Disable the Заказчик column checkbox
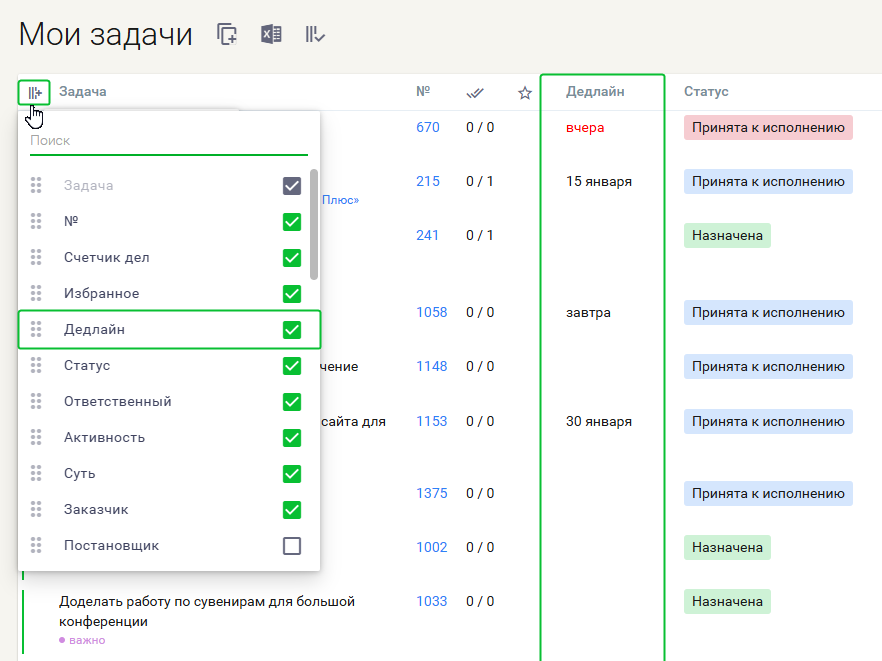 pyautogui.click(x=292, y=510)
